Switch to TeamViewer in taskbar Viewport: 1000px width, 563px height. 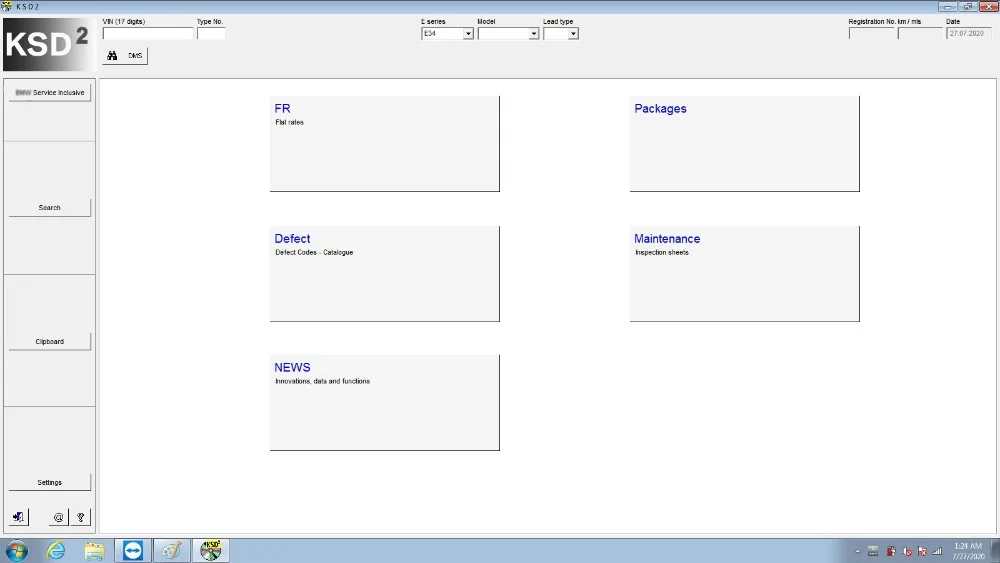[133, 550]
